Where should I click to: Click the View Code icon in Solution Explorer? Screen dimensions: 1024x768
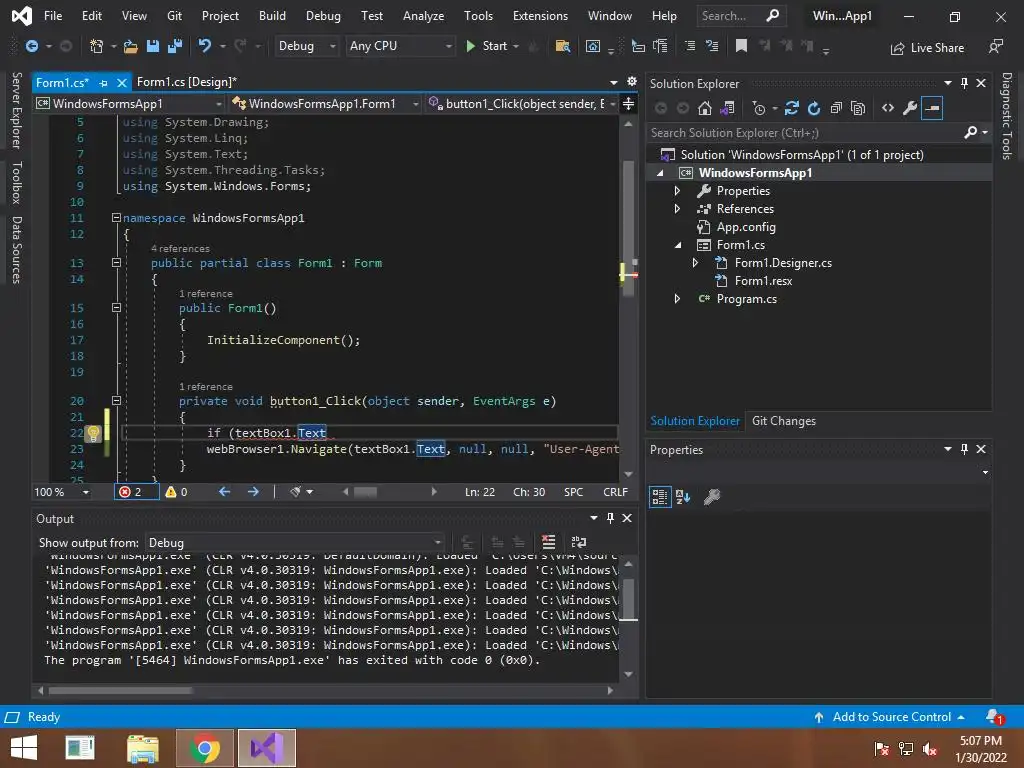[888, 108]
